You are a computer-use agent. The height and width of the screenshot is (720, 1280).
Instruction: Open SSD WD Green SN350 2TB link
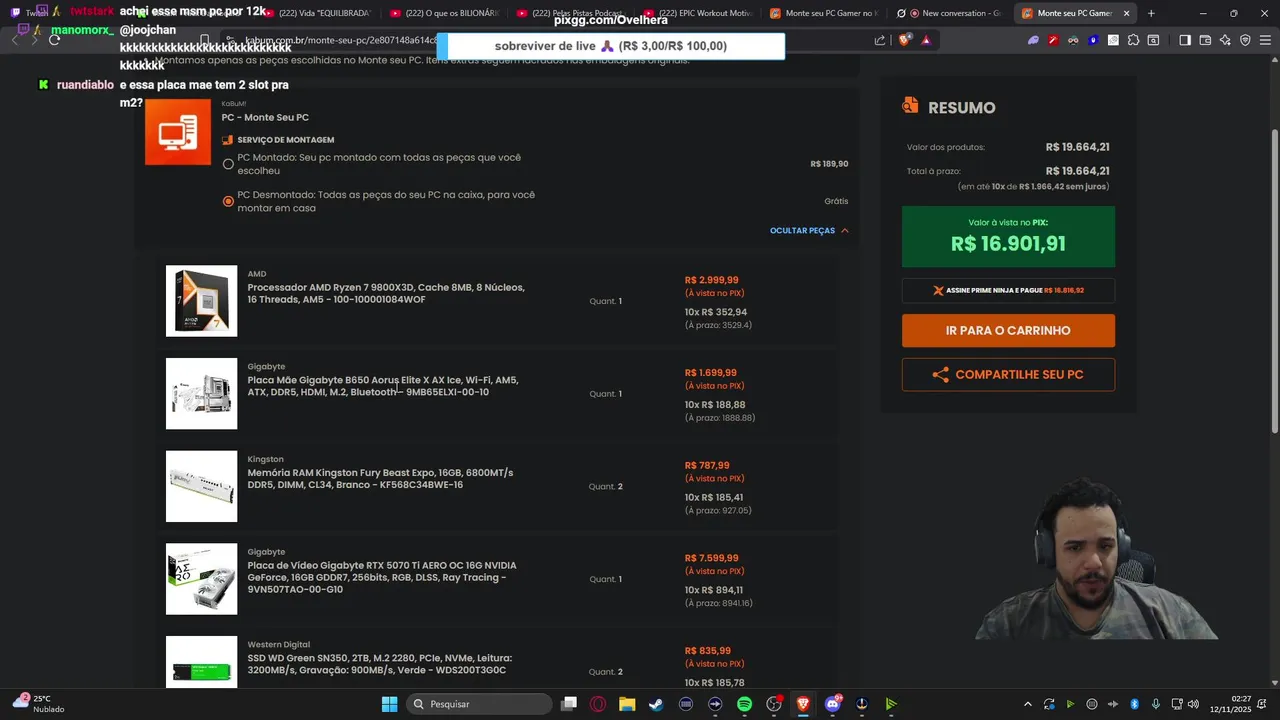[x=380, y=664]
